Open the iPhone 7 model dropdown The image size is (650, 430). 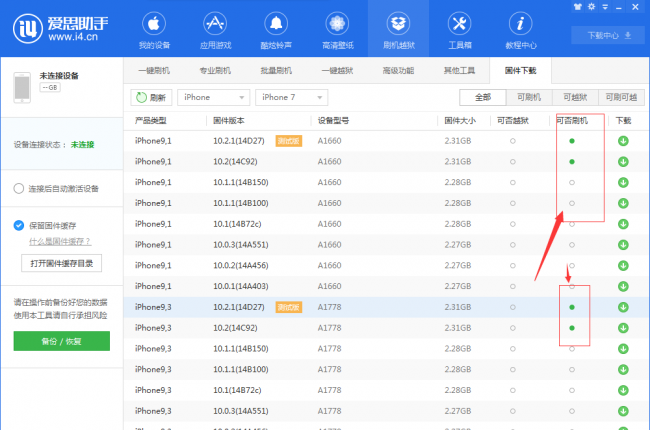291,97
